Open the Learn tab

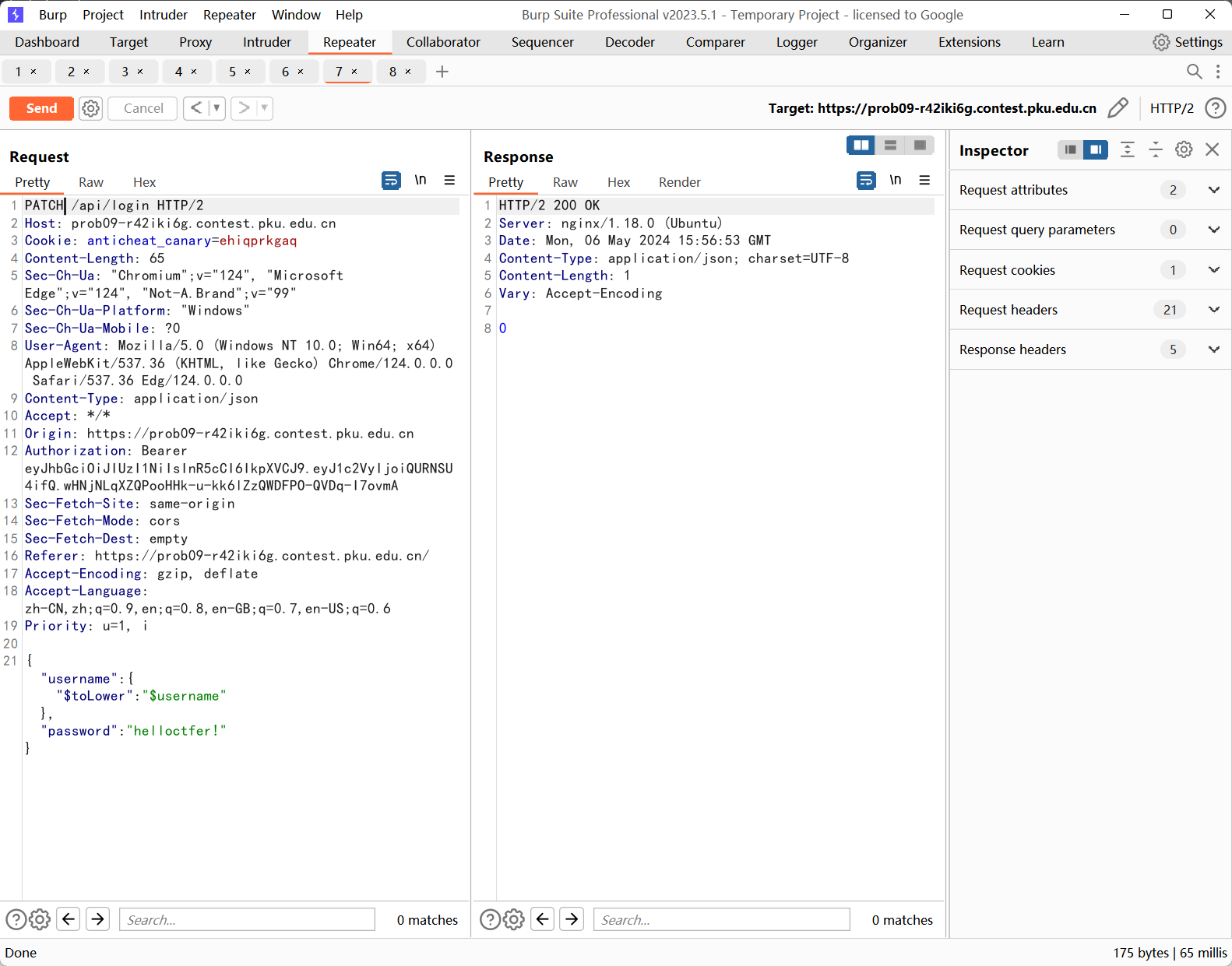coord(1047,42)
